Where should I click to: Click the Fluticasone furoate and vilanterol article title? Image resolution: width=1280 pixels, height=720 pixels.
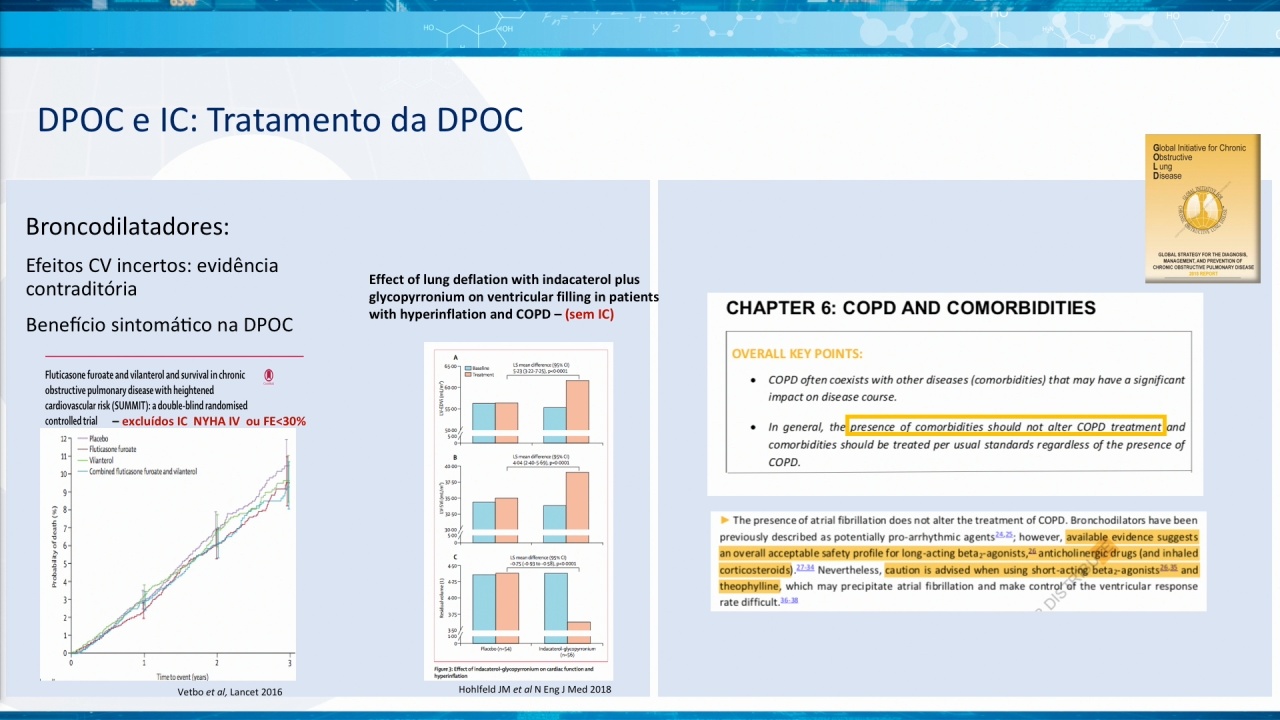[x=146, y=398]
